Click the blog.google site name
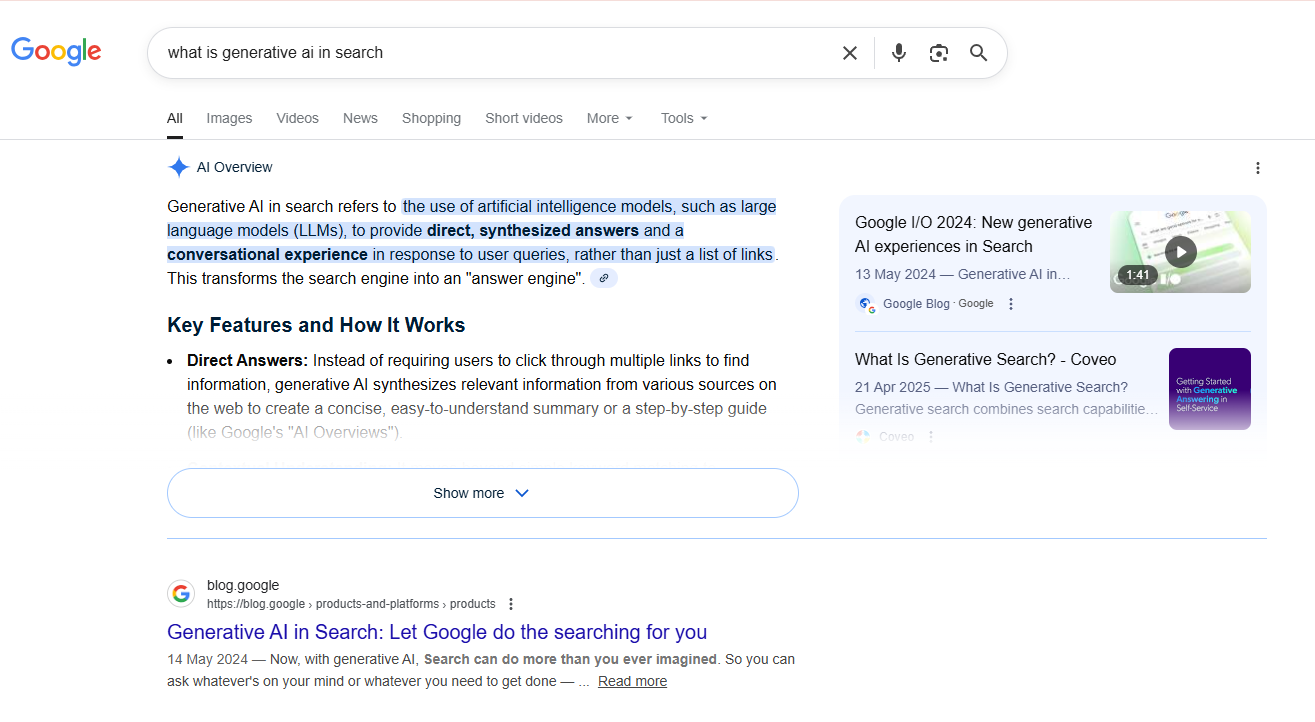This screenshot has height=722, width=1315. [243, 585]
